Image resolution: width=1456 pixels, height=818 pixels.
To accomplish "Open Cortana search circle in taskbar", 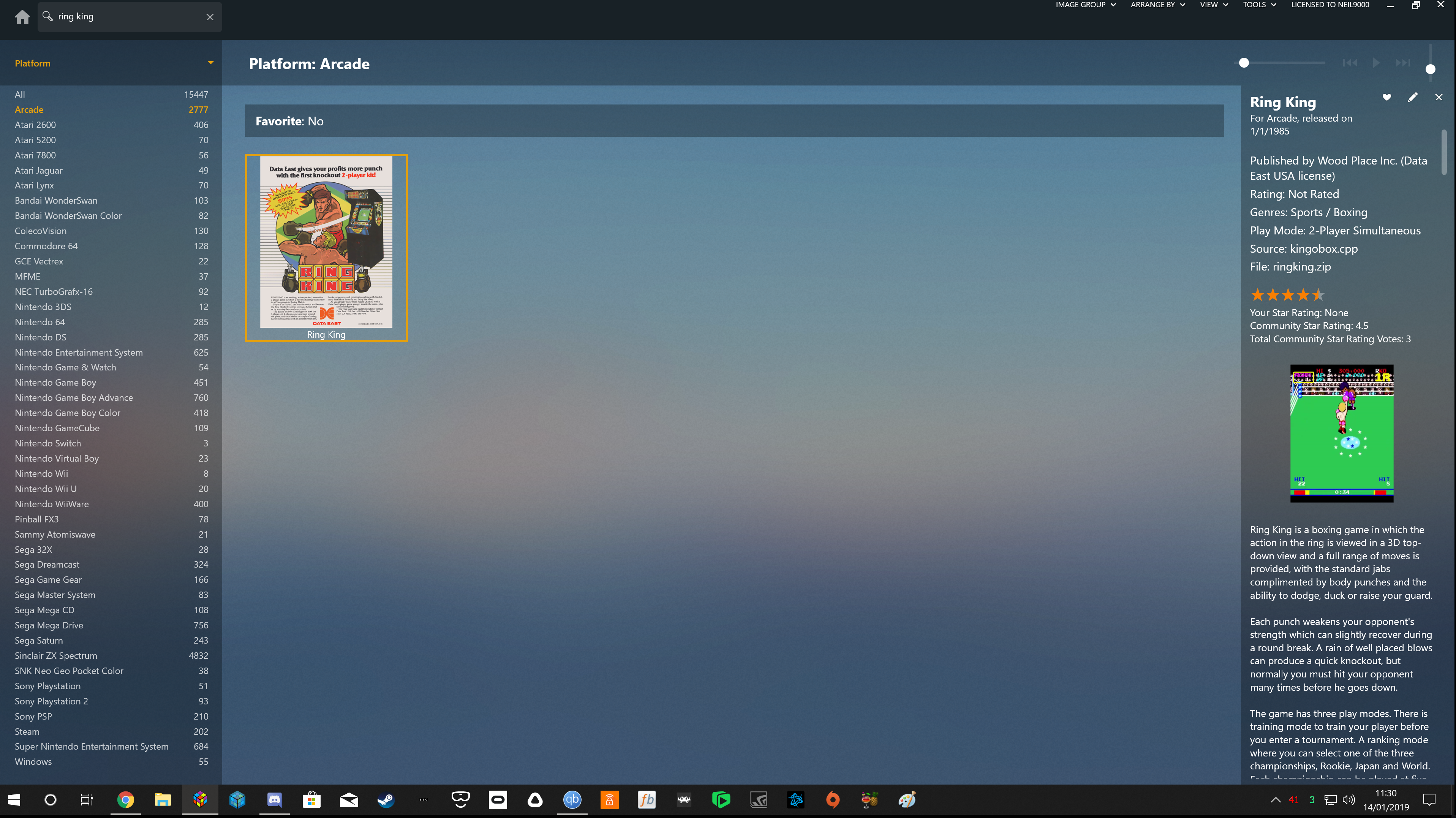I will pyautogui.click(x=50, y=800).
